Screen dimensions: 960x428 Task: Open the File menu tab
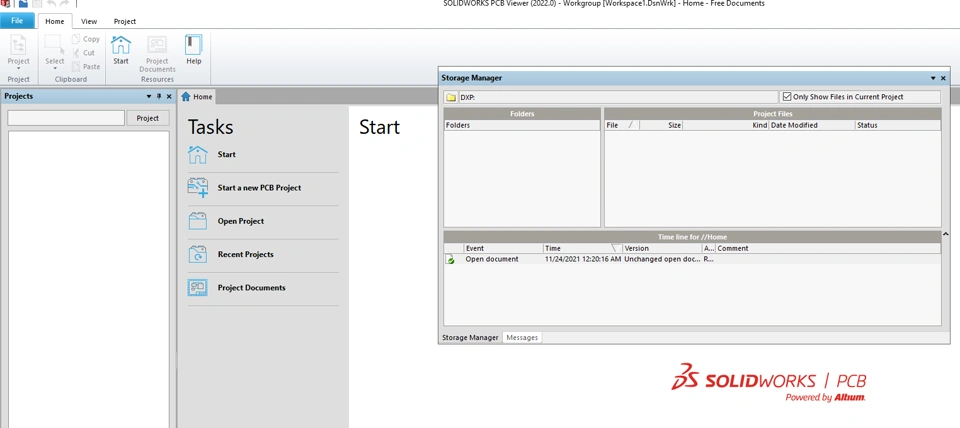point(17,21)
